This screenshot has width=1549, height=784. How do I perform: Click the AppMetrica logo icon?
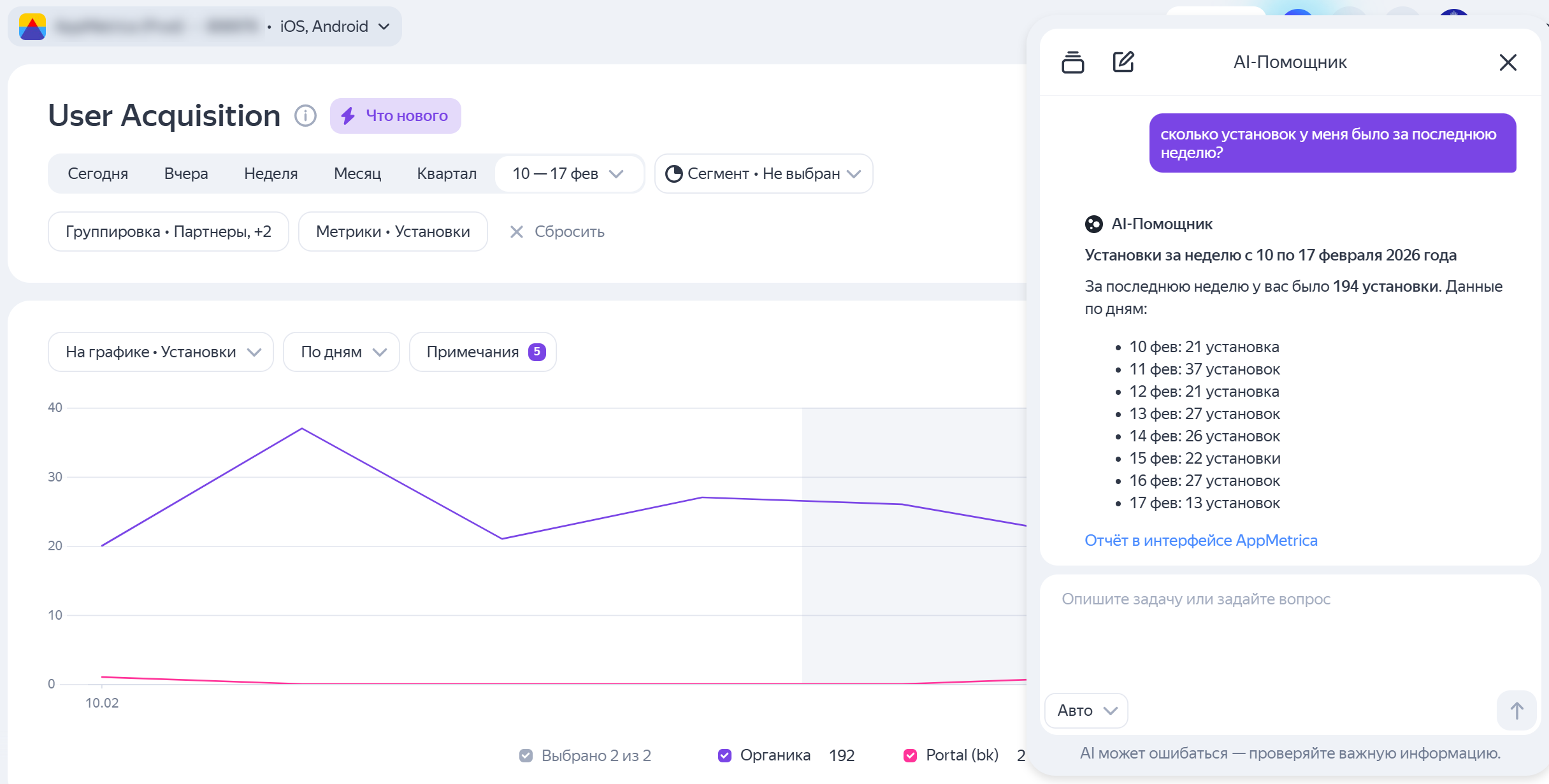[x=32, y=27]
